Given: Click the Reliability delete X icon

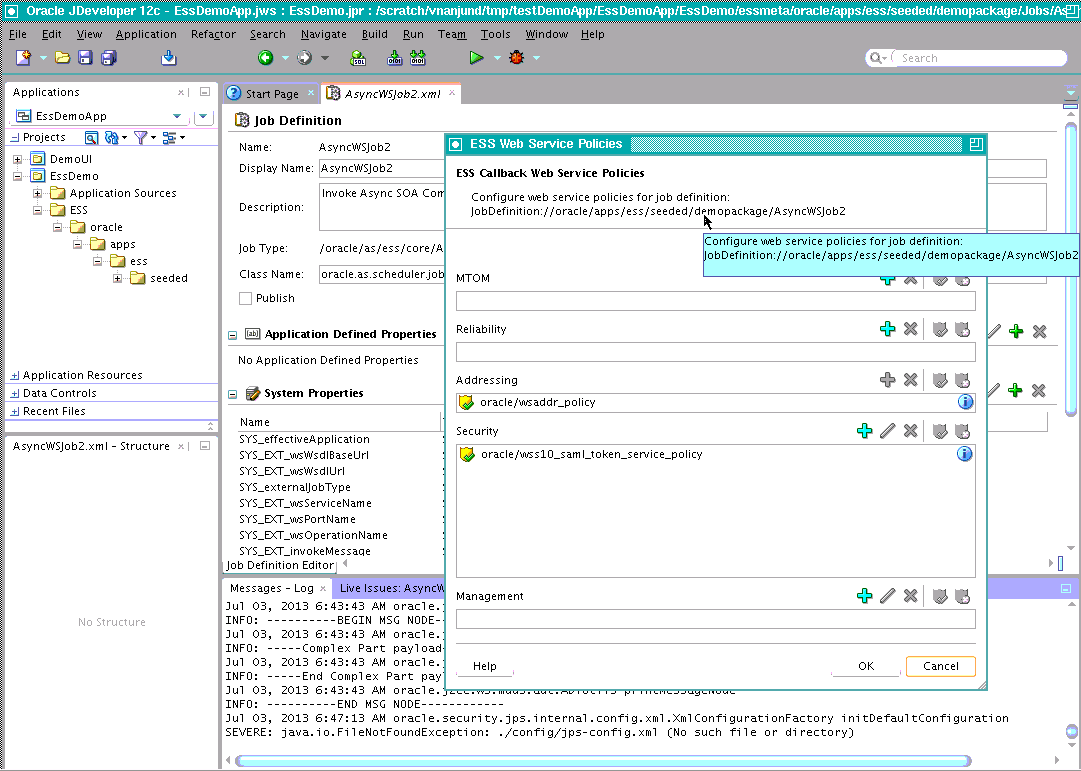Looking at the screenshot, I should pos(911,329).
